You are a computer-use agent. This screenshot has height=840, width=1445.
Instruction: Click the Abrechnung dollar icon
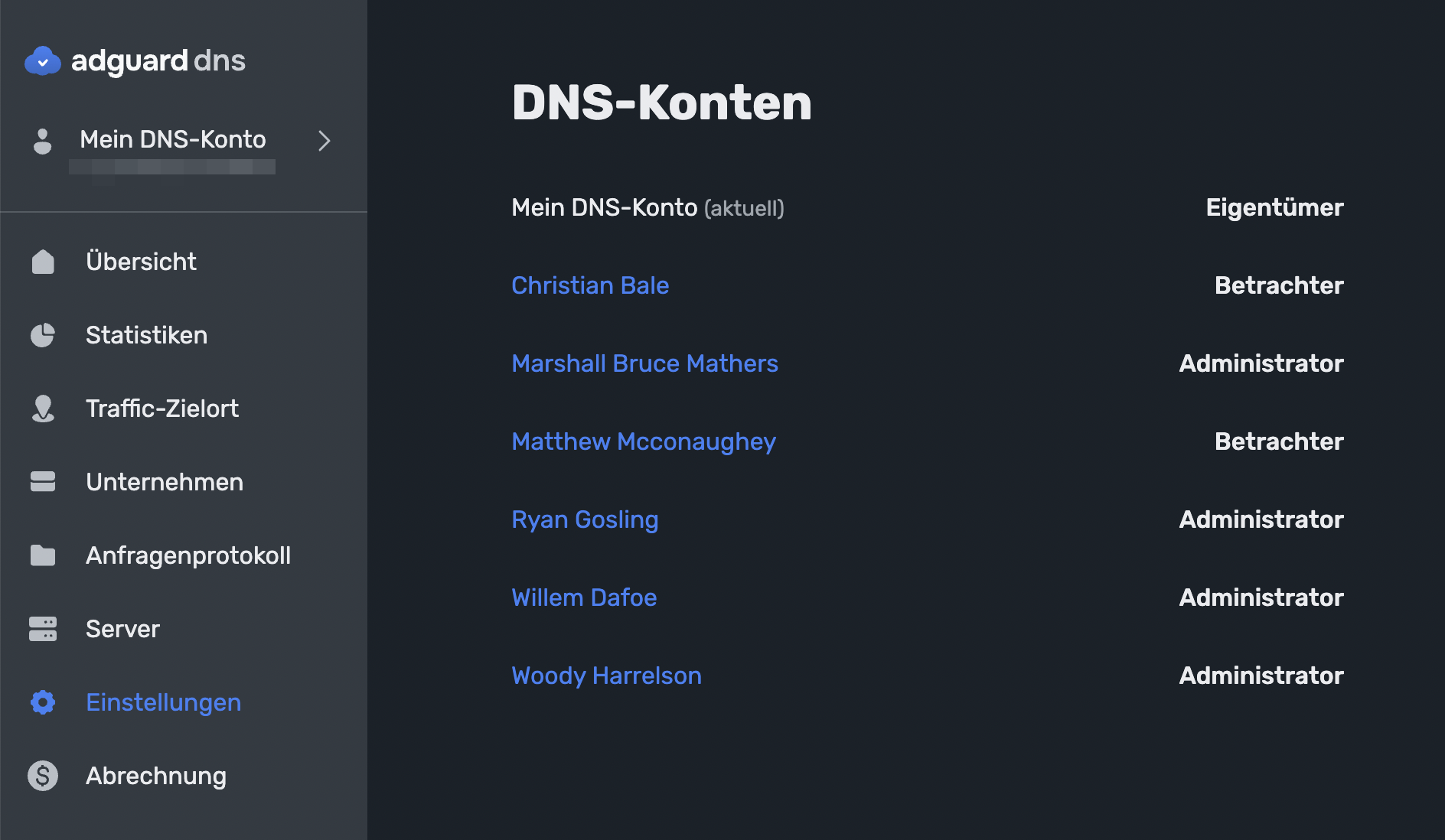pyautogui.click(x=43, y=776)
